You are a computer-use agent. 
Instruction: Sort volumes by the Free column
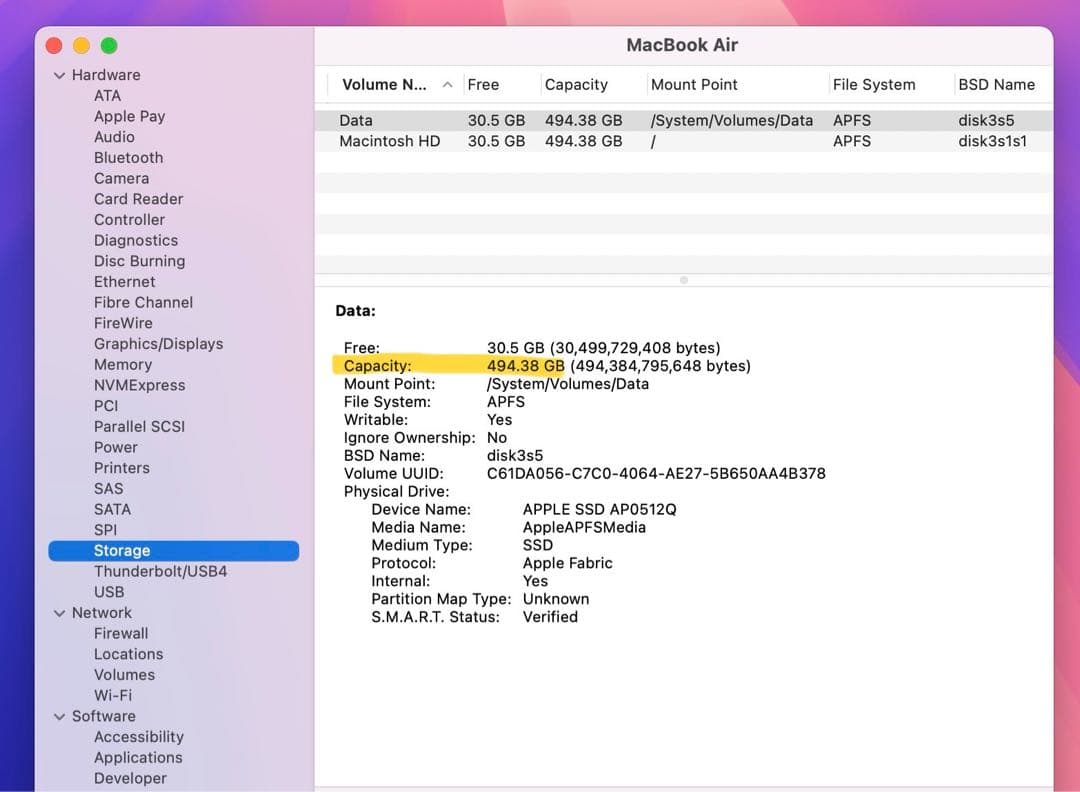tap(483, 84)
